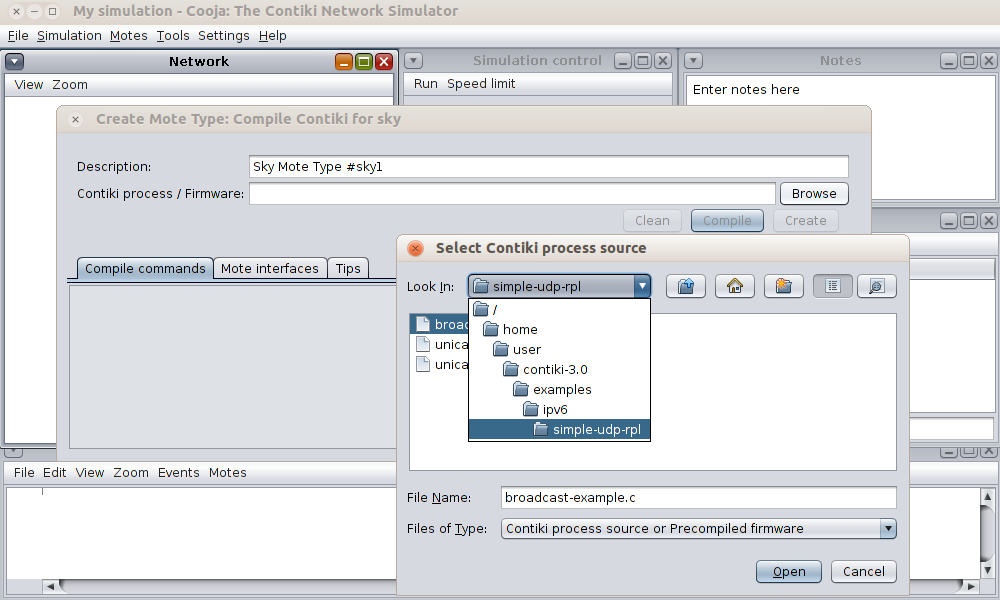
Task: Open the Files of Type dropdown
Action: [698, 529]
